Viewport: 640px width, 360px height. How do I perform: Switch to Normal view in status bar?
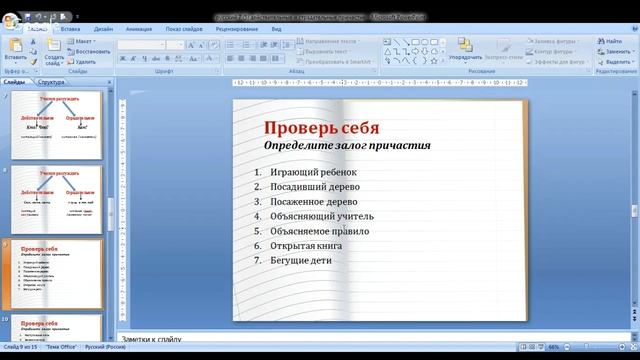click(x=523, y=347)
